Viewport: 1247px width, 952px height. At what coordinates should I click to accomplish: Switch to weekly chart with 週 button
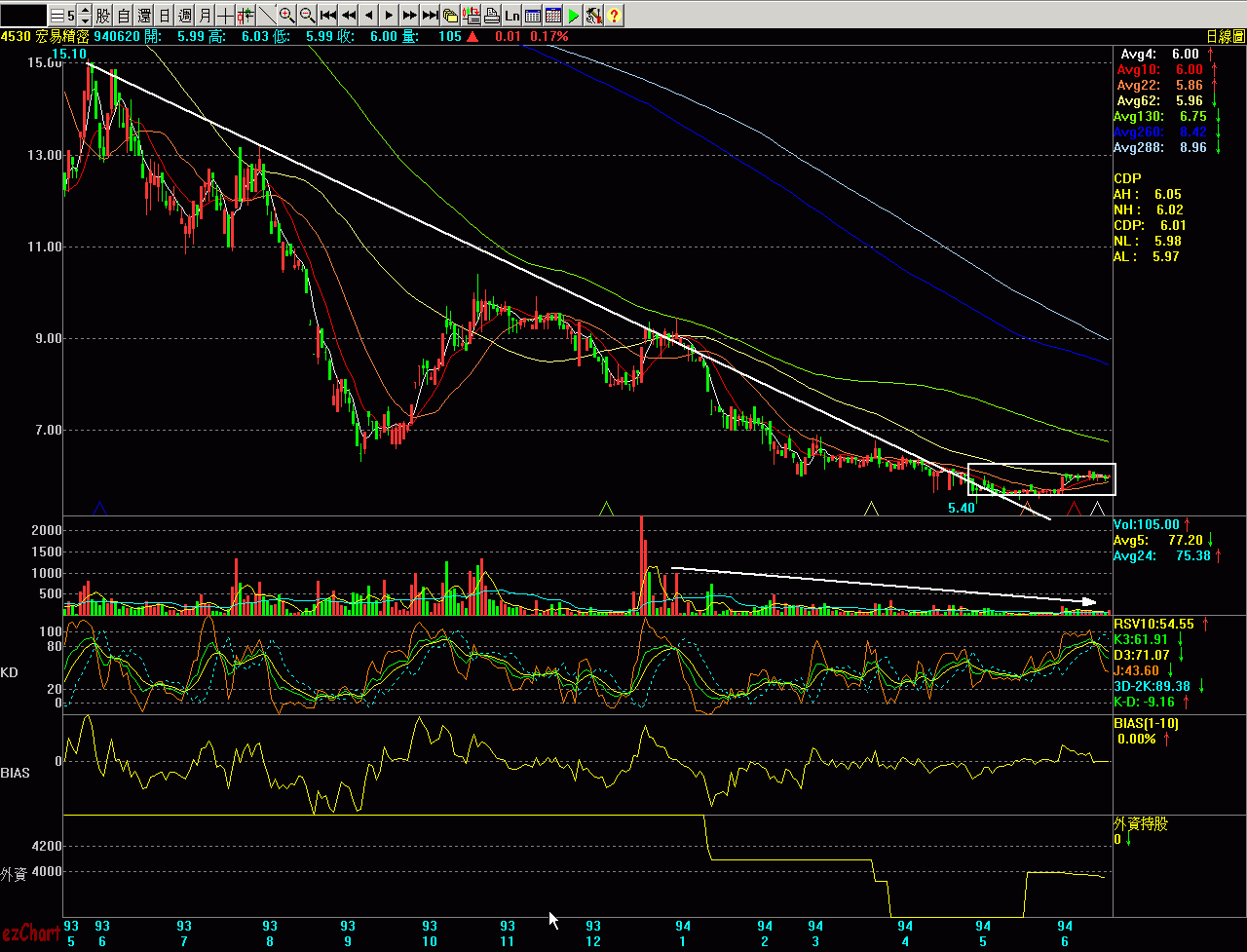(x=185, y=16)
